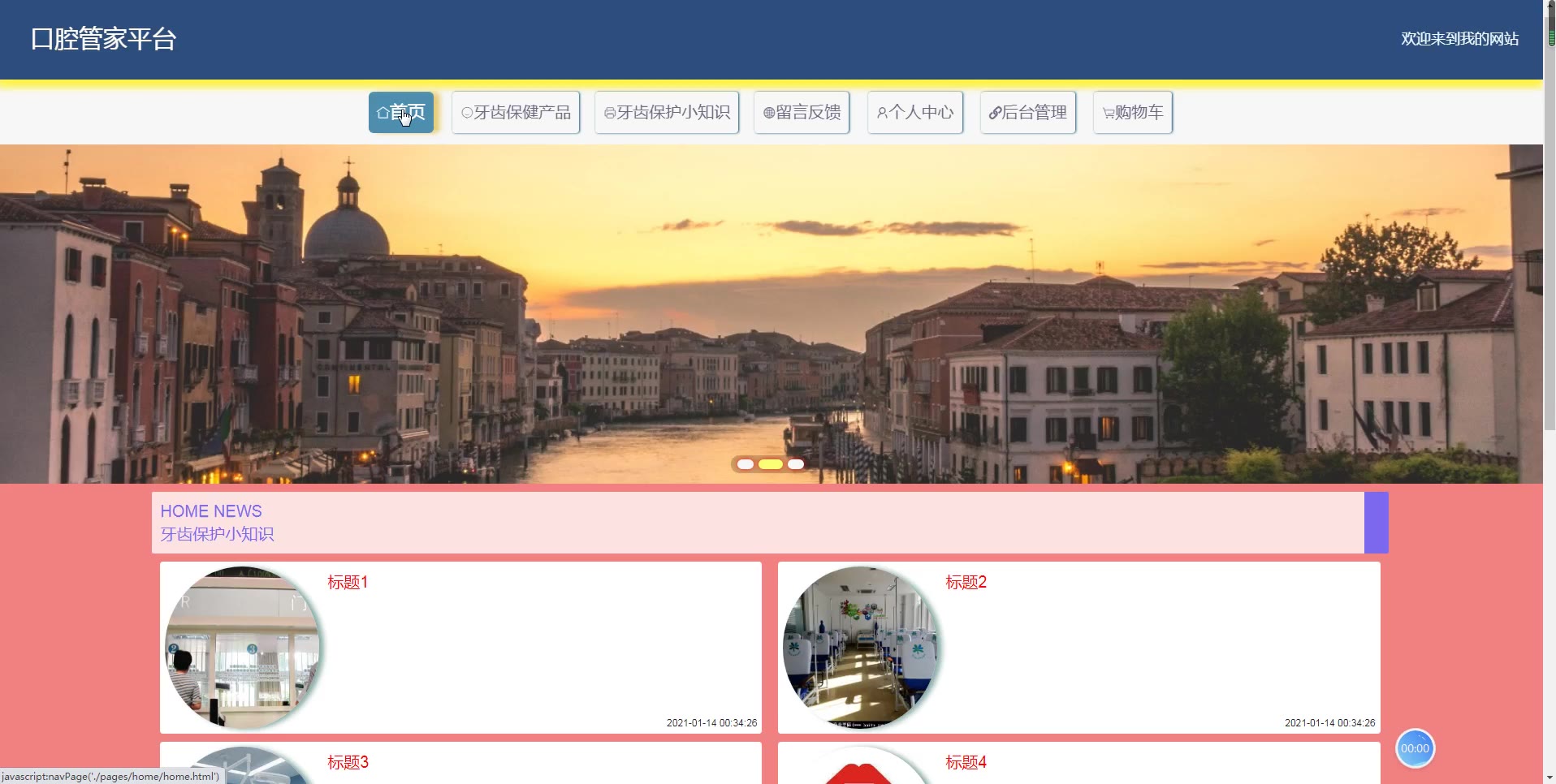Open the 购物车 shopping cart
The height and width of the screenshot is (784, 1556).
1133,112
